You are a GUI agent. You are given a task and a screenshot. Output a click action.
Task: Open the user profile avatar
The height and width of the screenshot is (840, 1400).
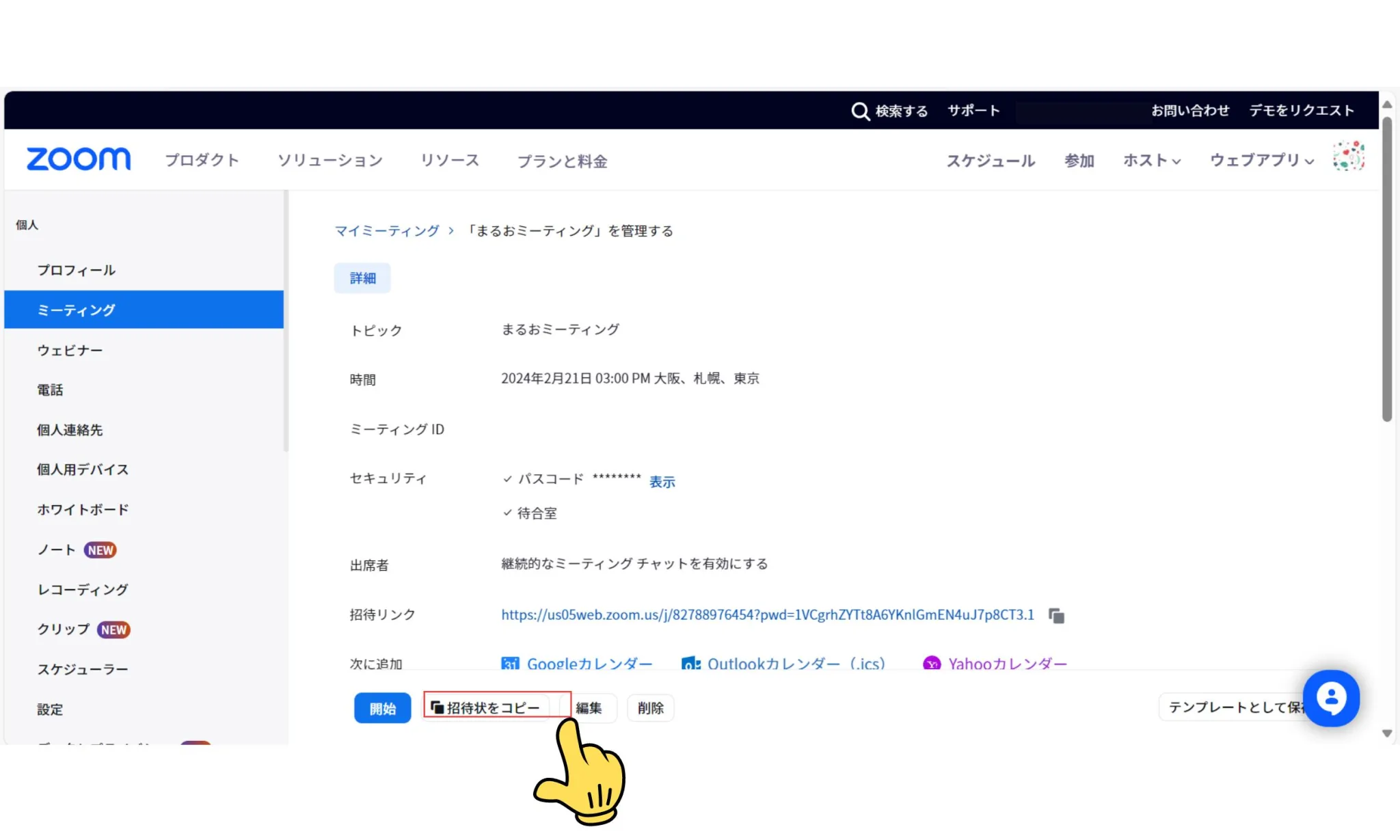tap(1348, 157)
